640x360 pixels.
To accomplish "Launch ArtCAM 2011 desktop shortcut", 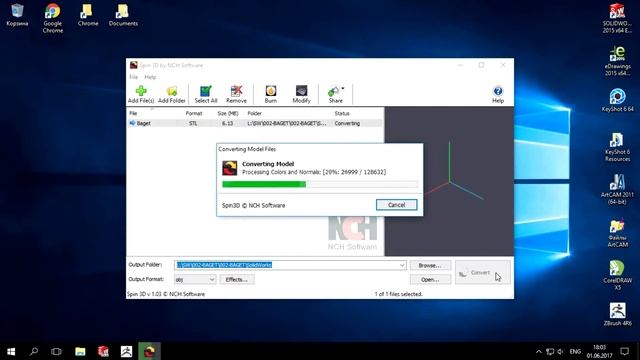I will [x=617, y=189].
